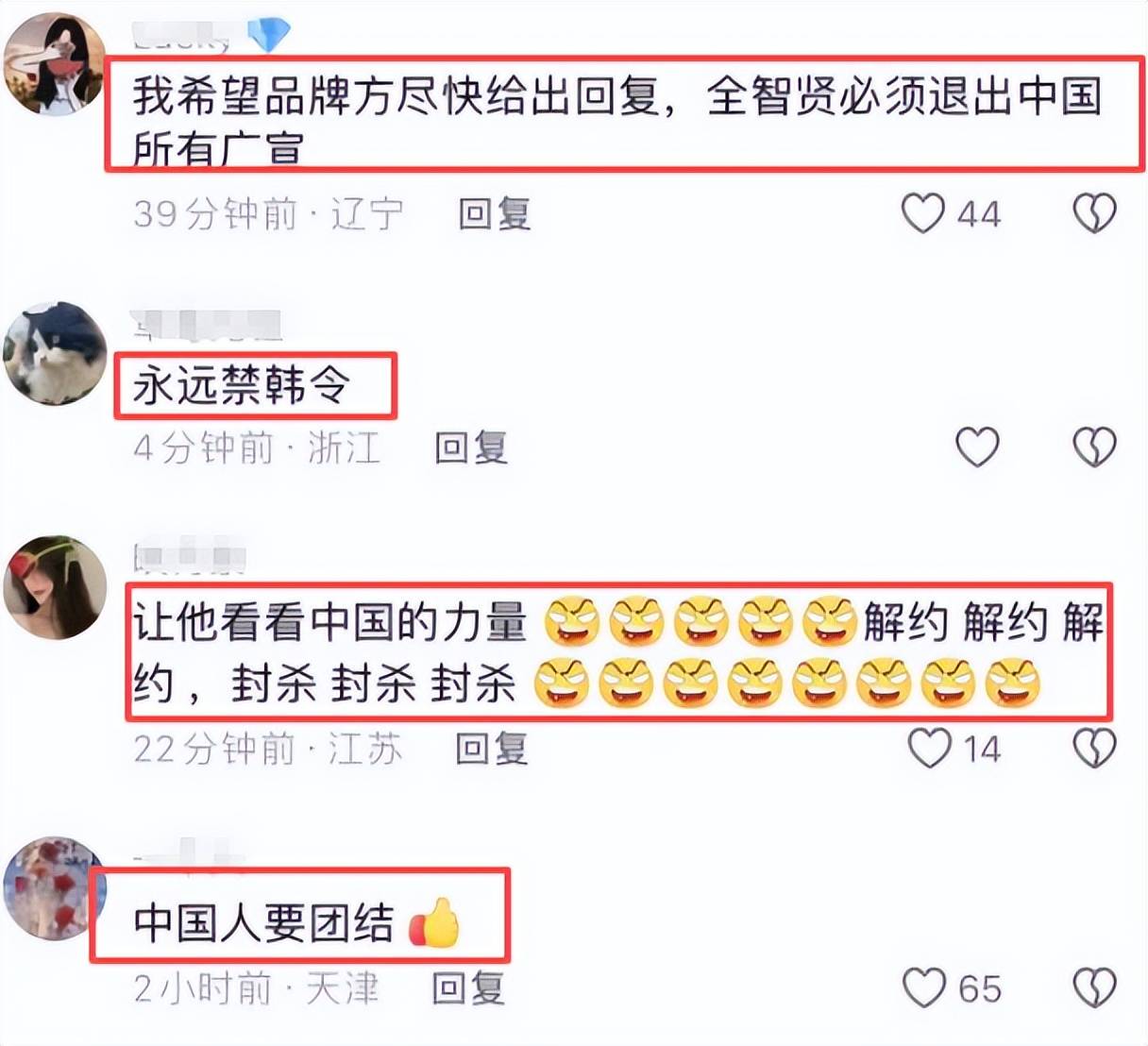1148x1046 pixels.
Task: Reply to the 22分钟前 江苏 comment
Action: click(492, 749)
